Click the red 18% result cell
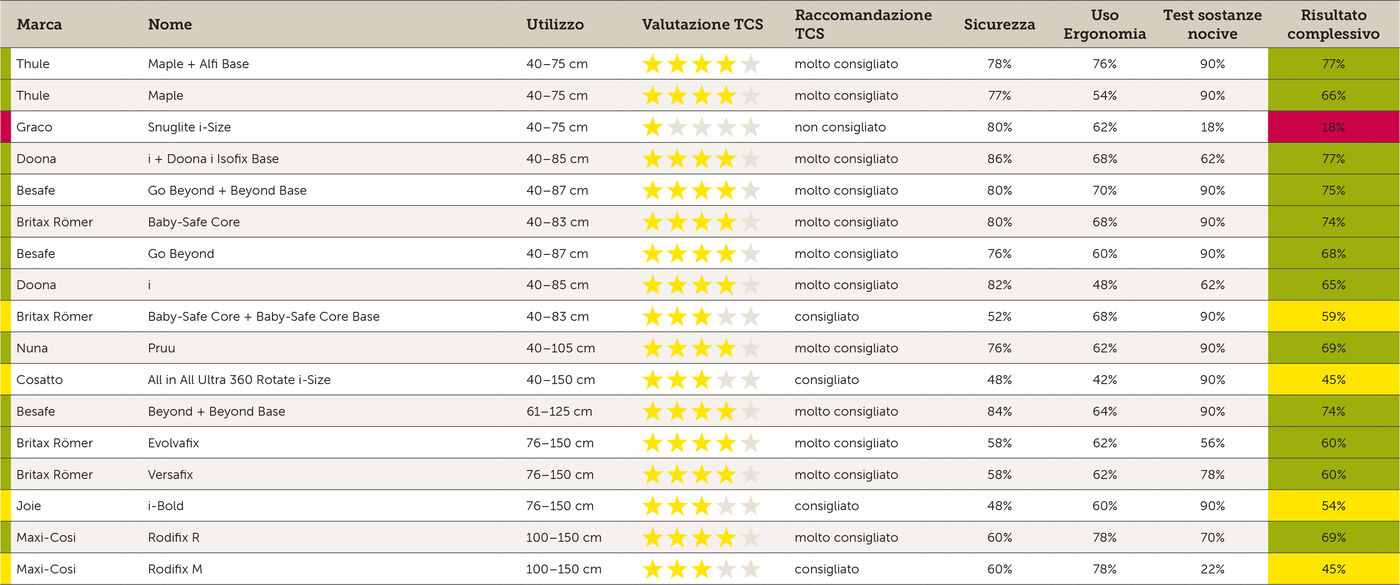Image resolution: width=1400 pixels, height=585 pixels. click(x=1333, y=127)
